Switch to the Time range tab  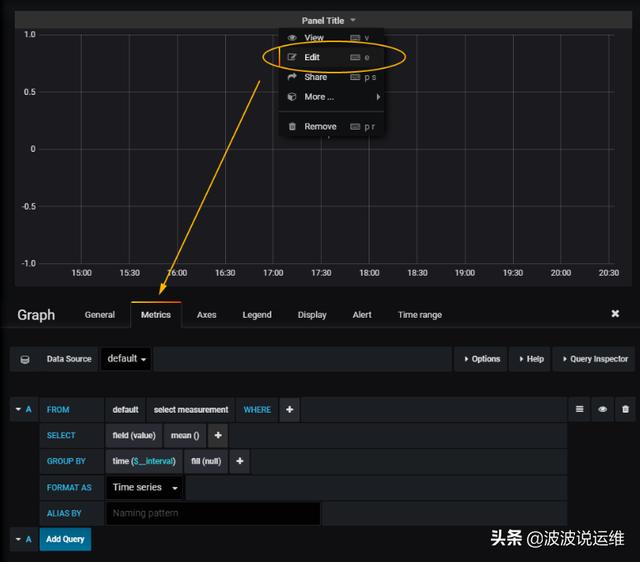420,315
